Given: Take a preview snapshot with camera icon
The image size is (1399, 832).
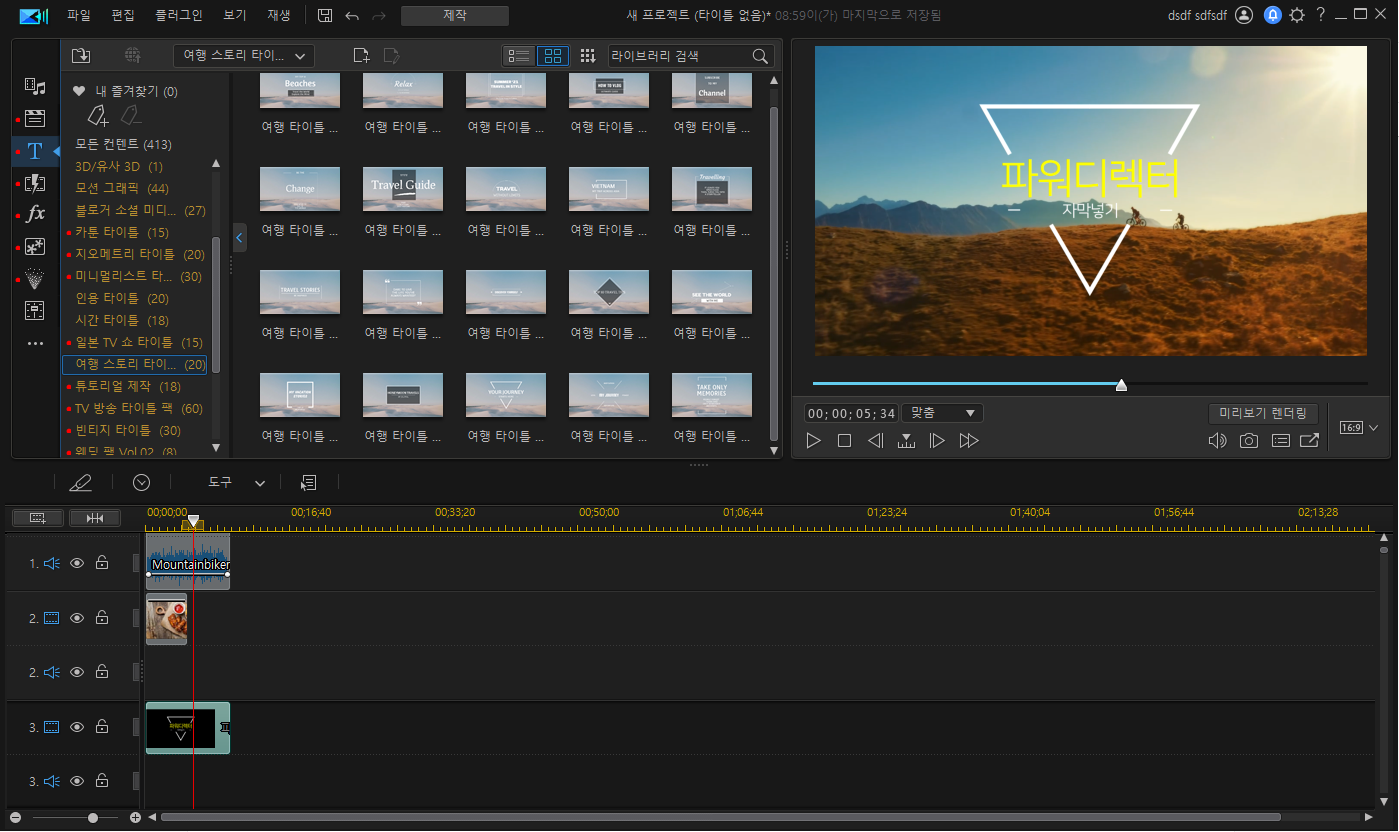Looking at the screenshot, I should (x=1248, y=441).
